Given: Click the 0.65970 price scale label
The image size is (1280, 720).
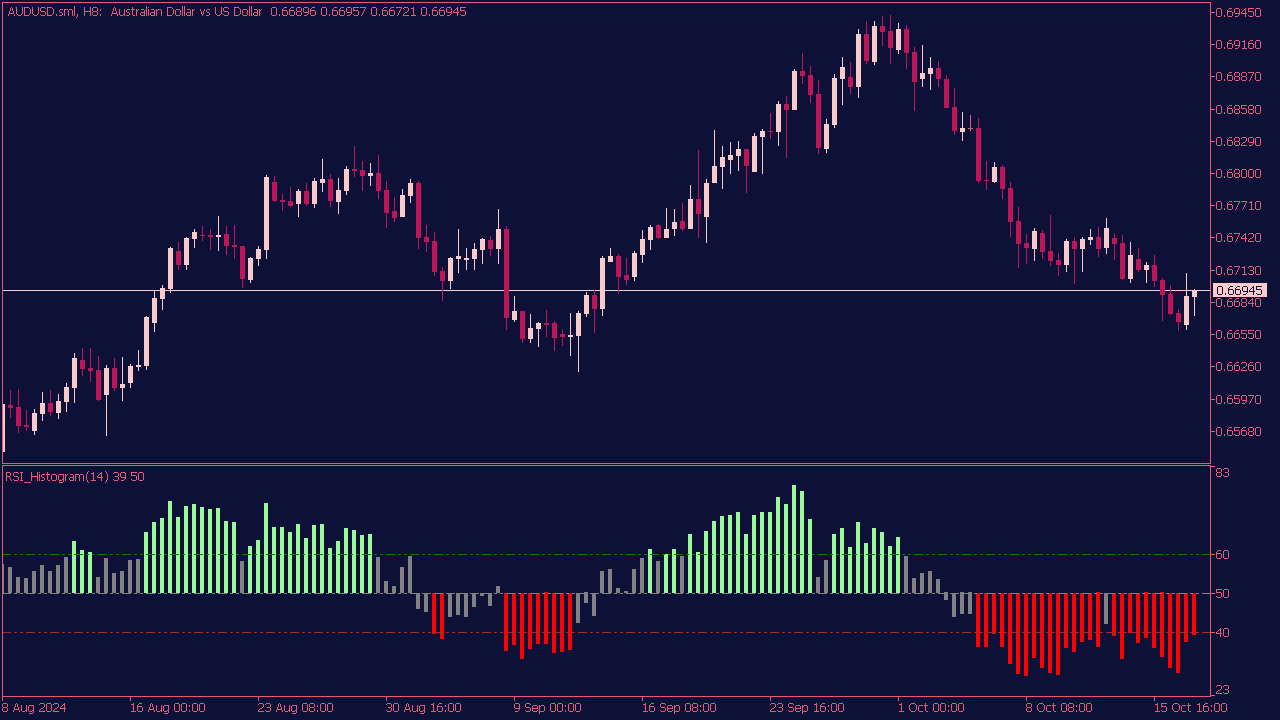Looking at the screenshot, I should point(1238,399).
